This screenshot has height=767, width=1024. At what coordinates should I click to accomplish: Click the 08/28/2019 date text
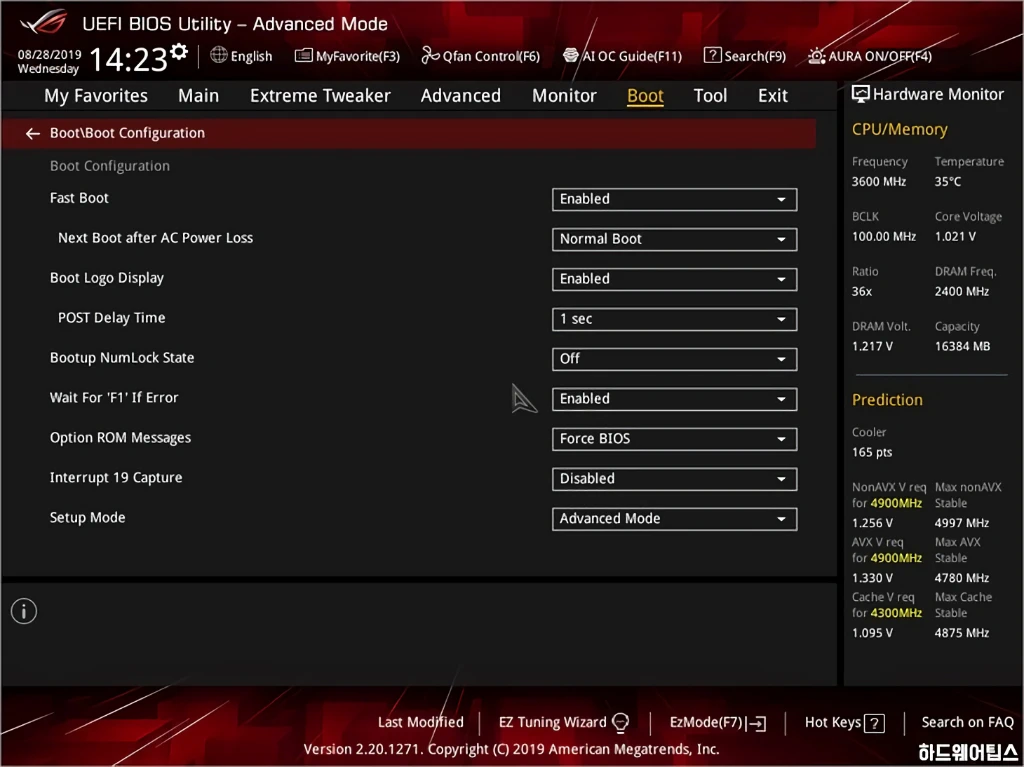pyautogui.click(x=49, y=54)
